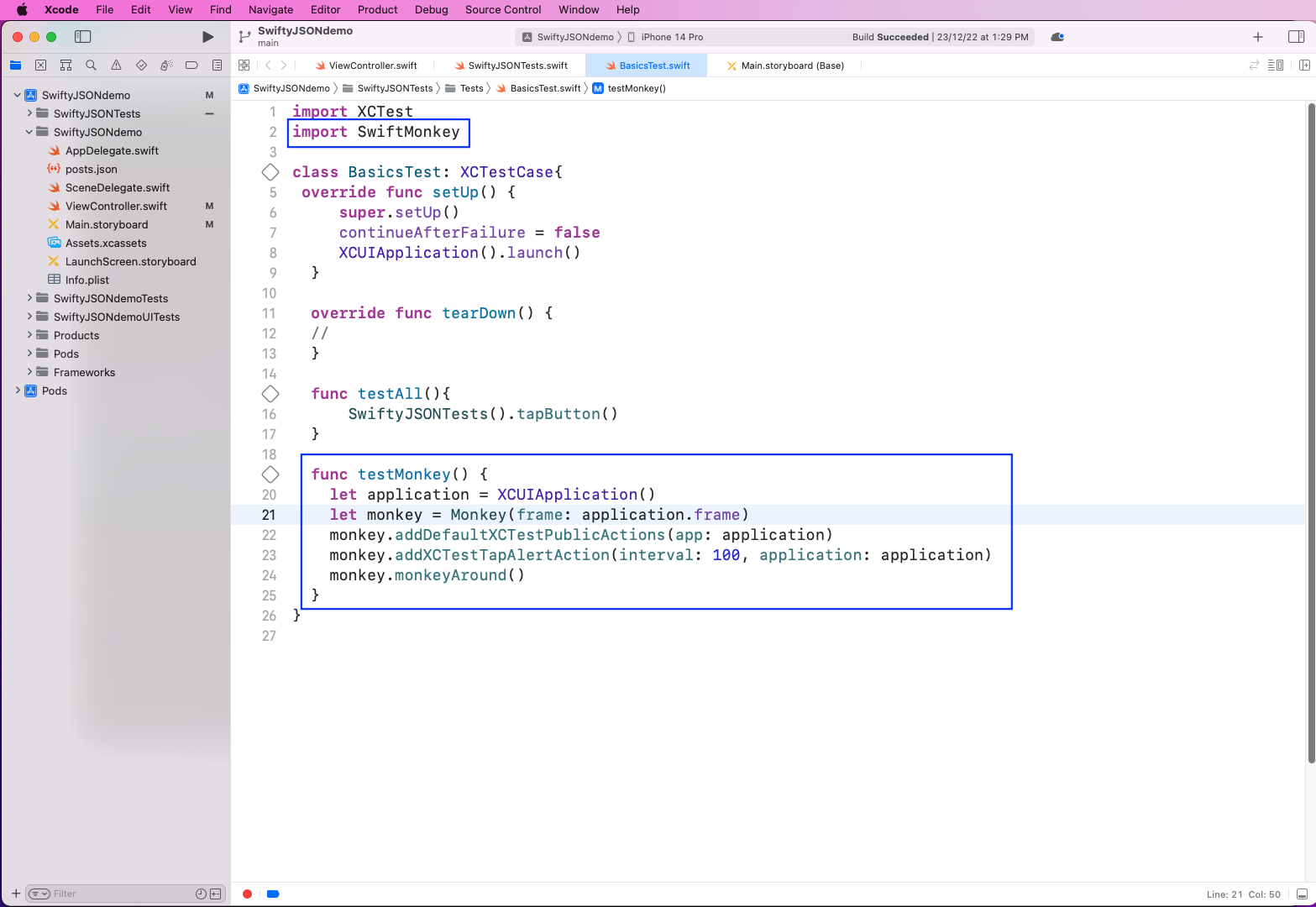
Task: Click the blue breakpoint indicator at bottom
Action: [x=273, y=894]
